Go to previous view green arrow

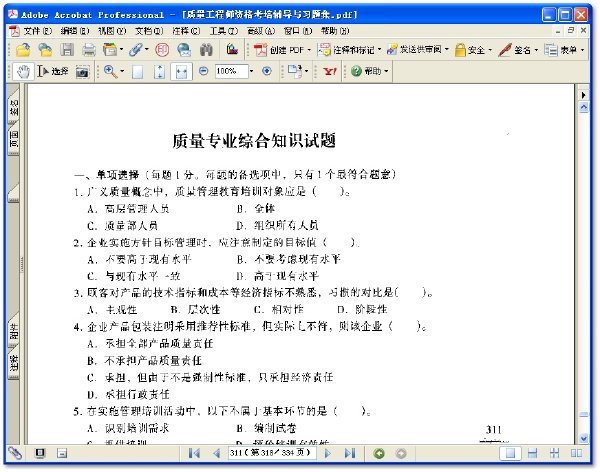379,453
